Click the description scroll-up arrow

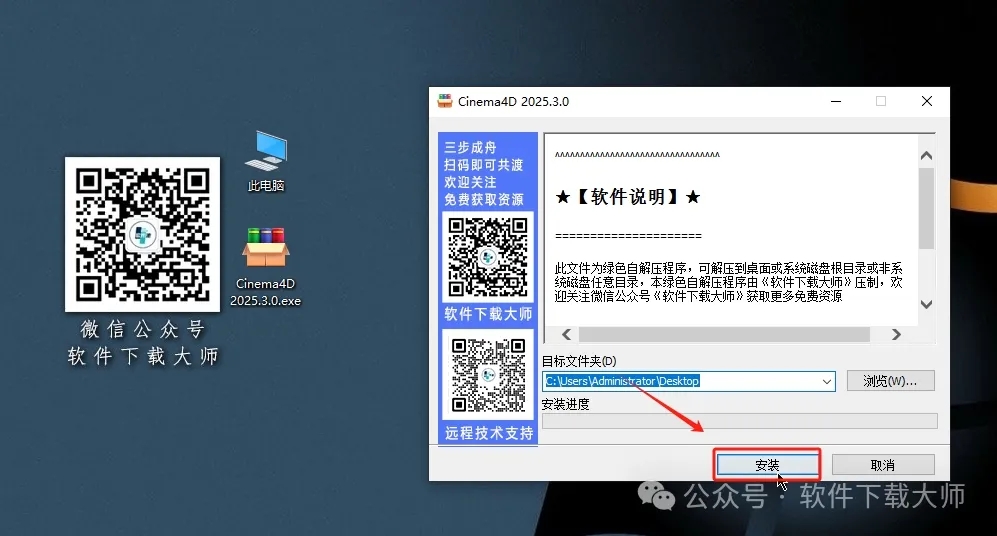[x=926, y=156]
